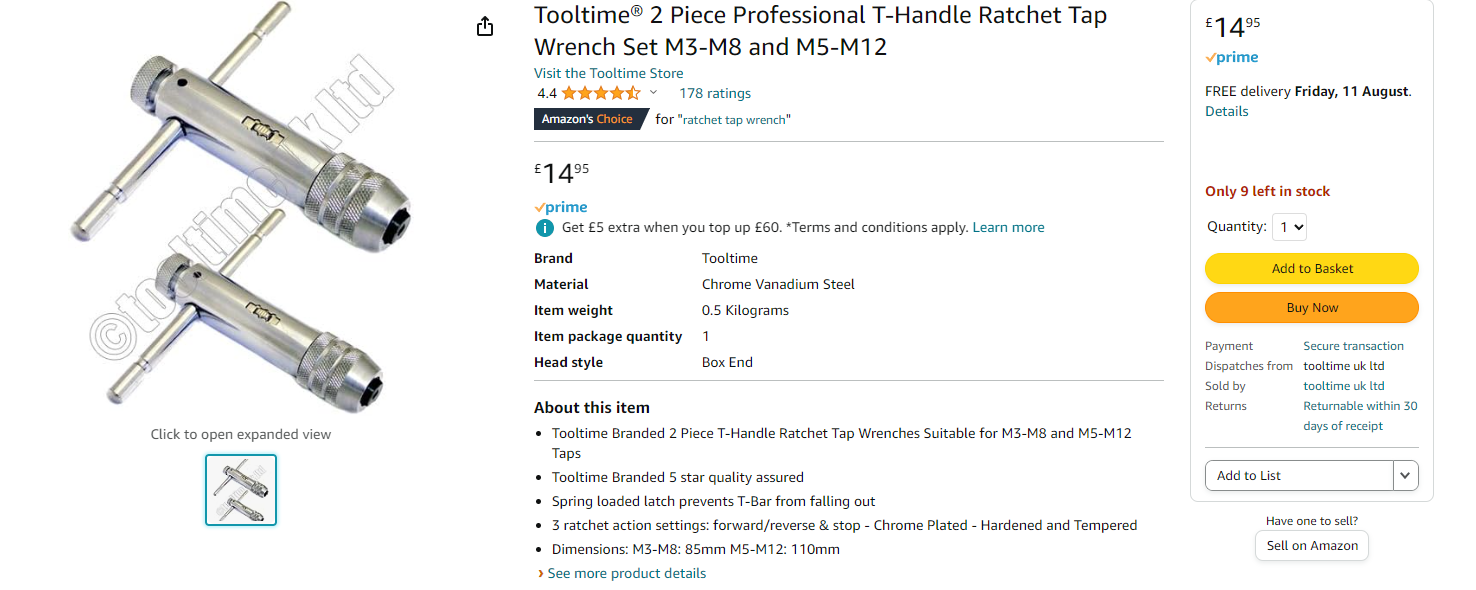
Task: Expand the Add to List dropdown arrow
Action: pos(1405,476)
